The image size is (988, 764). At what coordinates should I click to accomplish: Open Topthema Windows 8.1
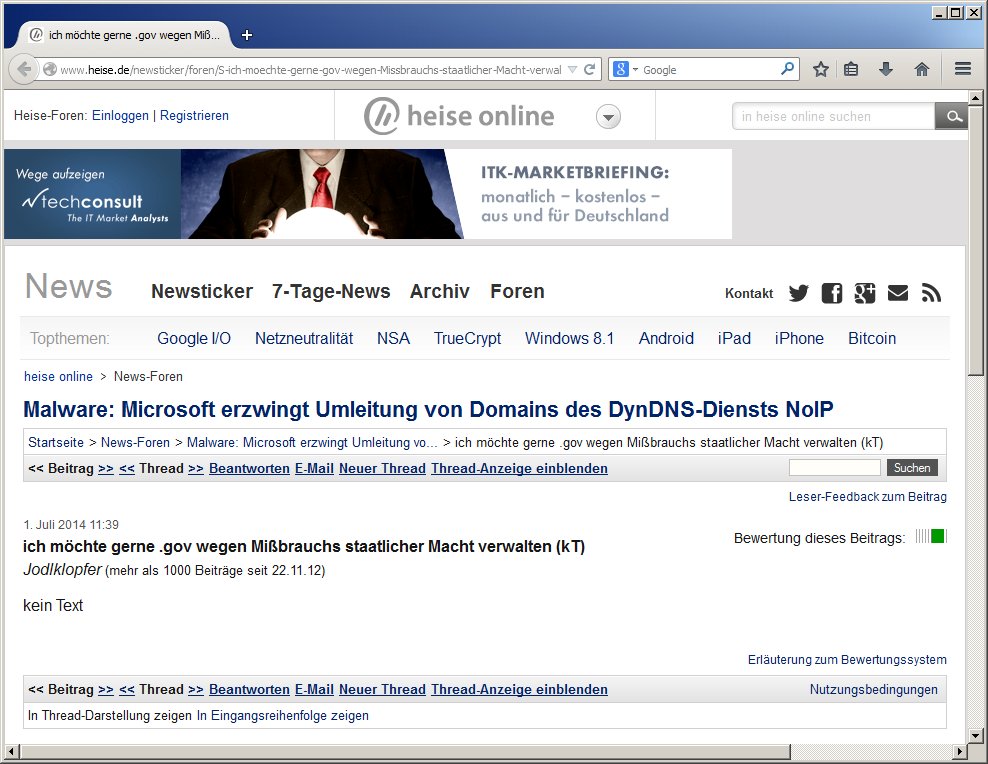pos(569,338)
